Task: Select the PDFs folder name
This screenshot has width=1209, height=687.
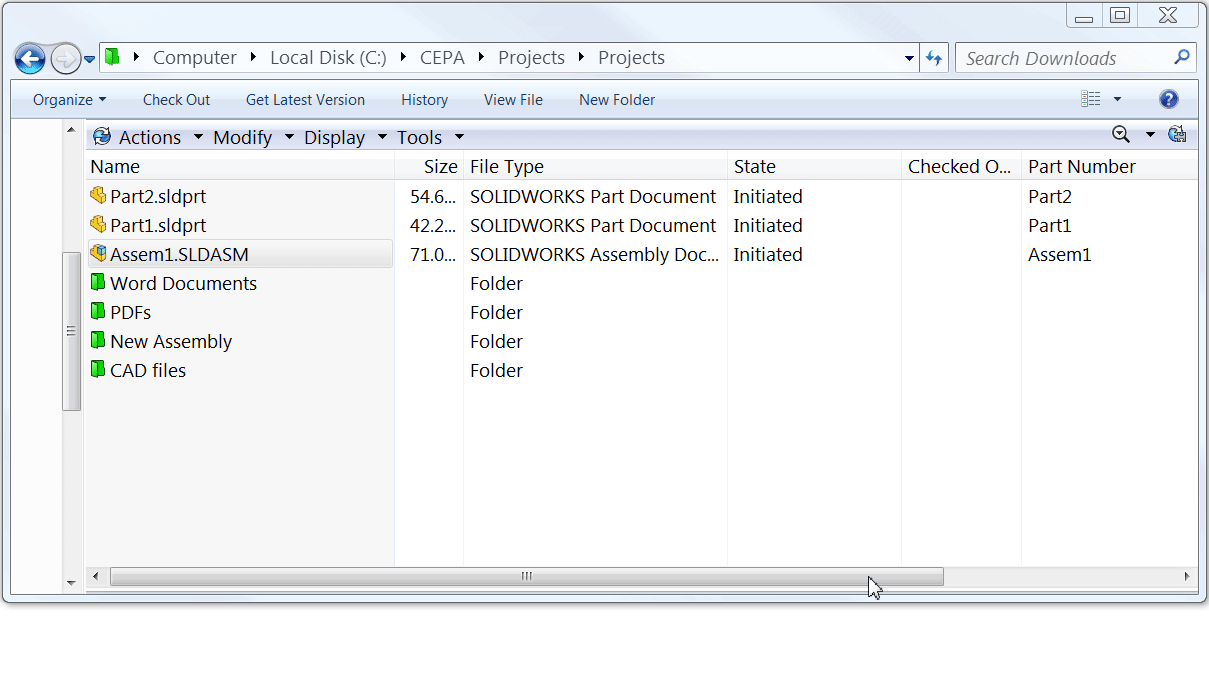Action: (130, 312)
